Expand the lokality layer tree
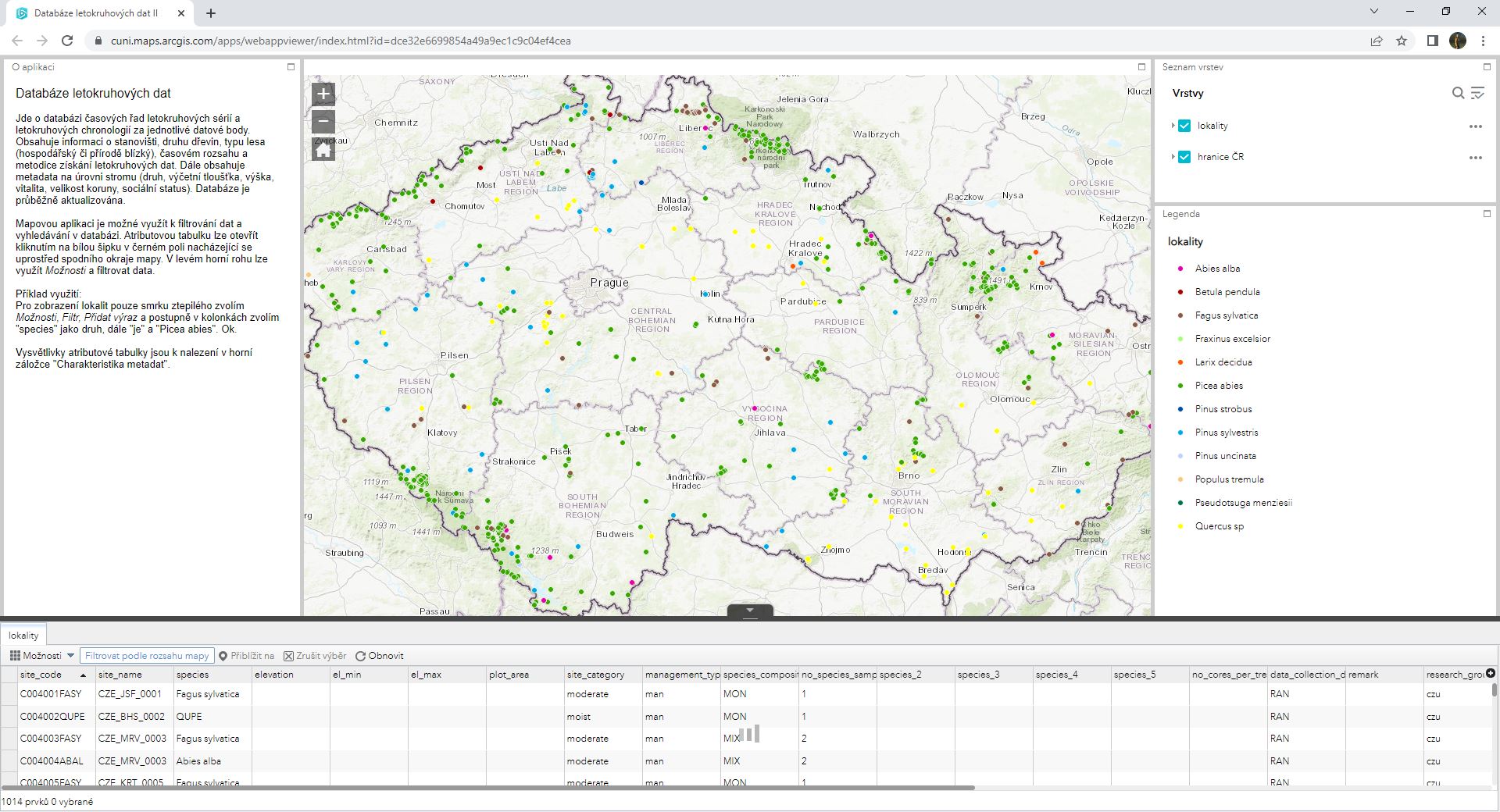The image size is (1500, 812). click(1173, 126)
